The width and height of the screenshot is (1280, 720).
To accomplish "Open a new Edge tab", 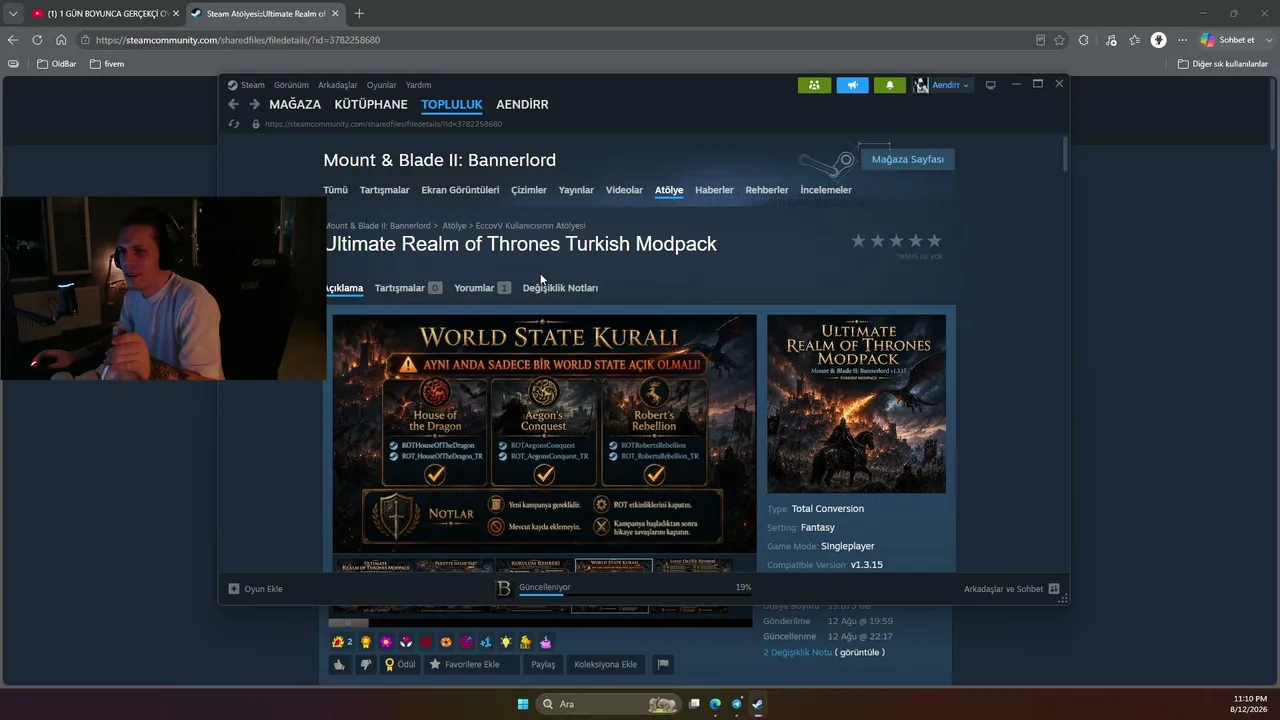I will pyautogui.click(x=359, y=13).
